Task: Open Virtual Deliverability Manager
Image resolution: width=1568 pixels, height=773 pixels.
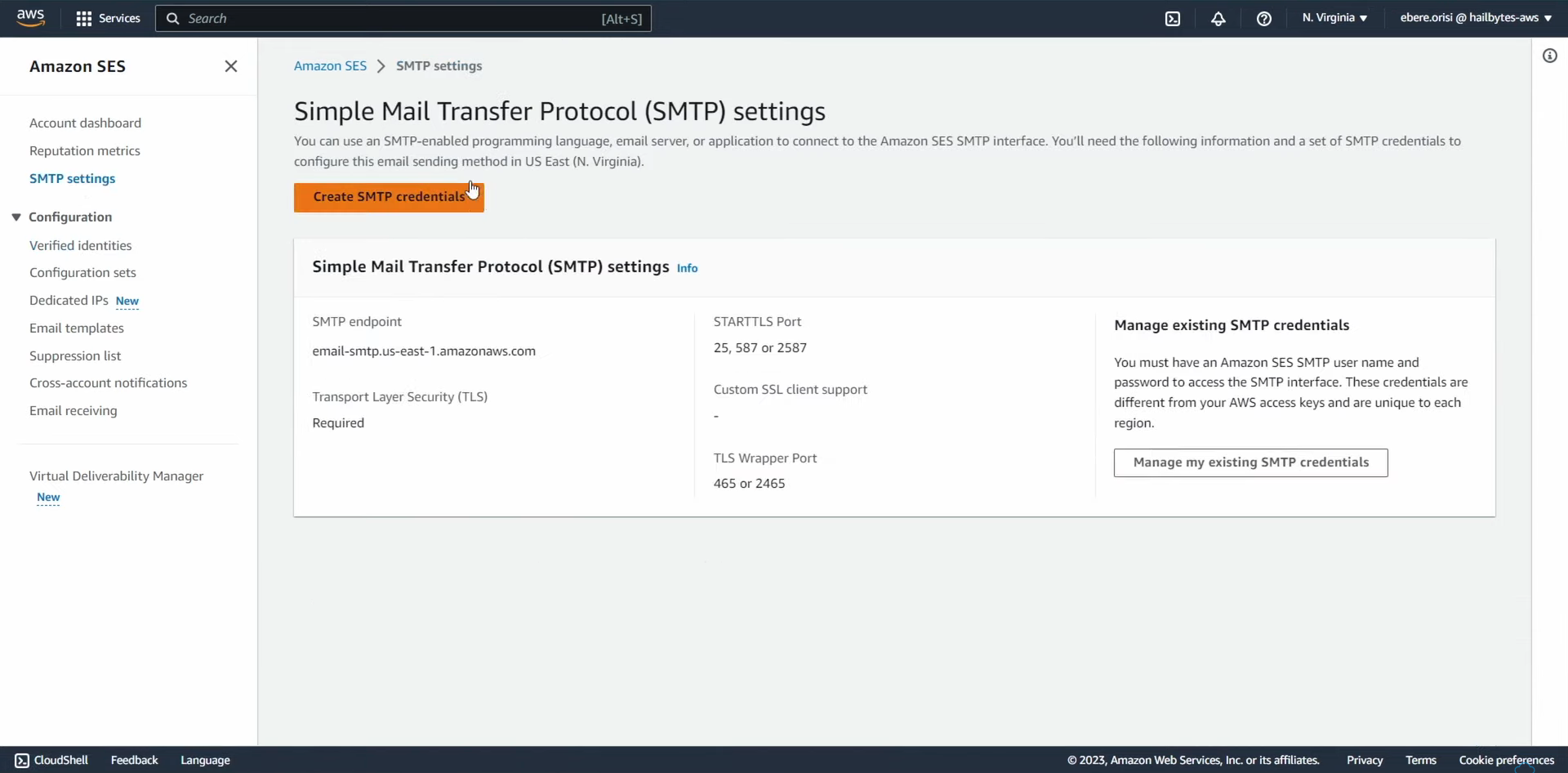Action: pos(116,476)
